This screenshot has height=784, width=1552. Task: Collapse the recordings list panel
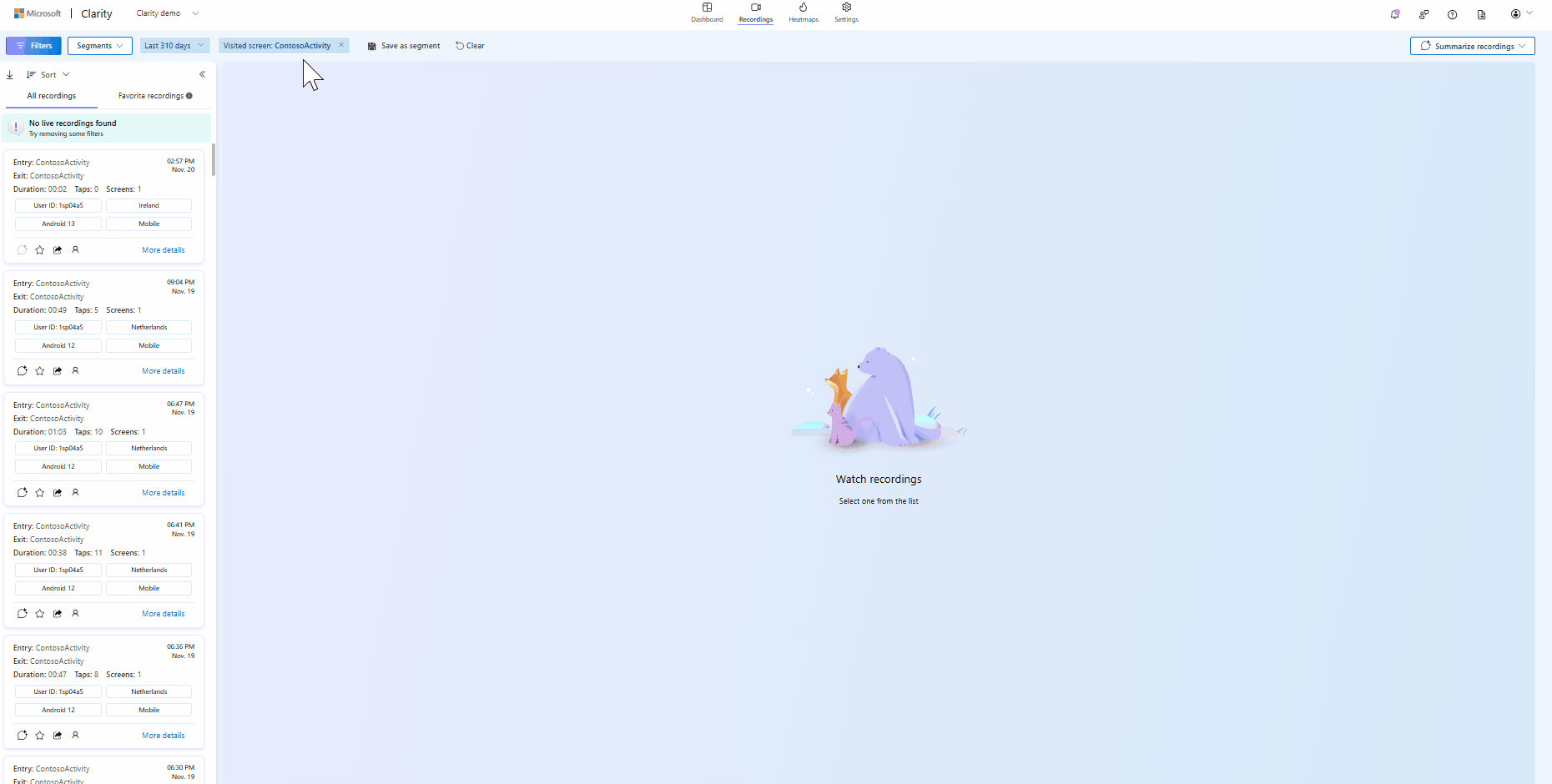(202, 74)
